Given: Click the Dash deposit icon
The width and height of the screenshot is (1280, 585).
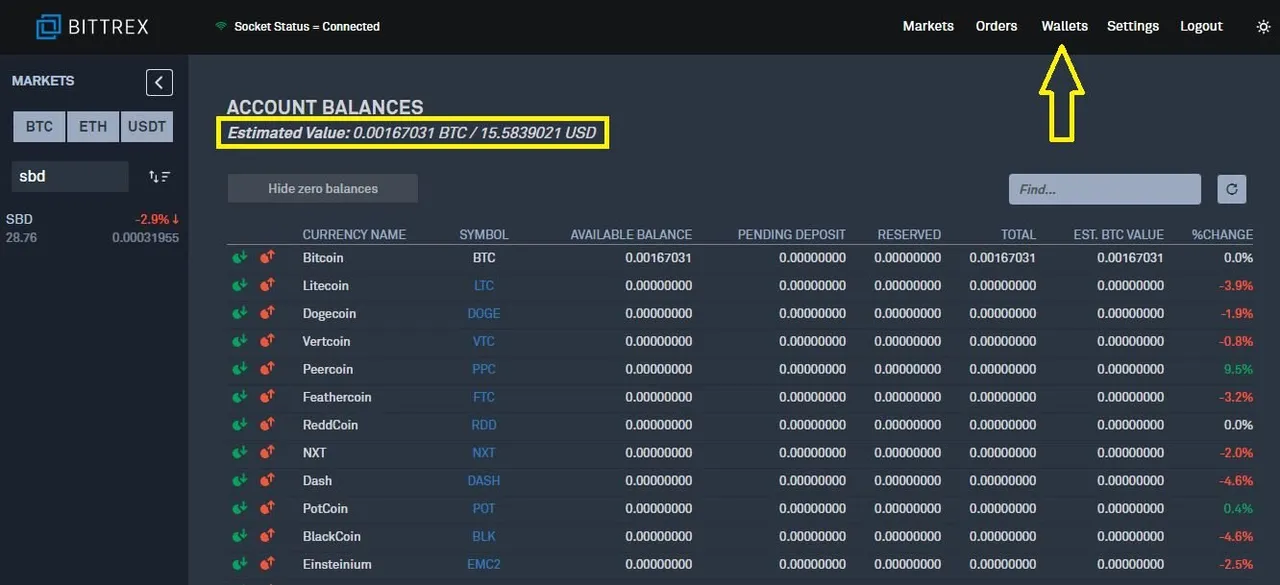Looking at the screenshot, I should 239,481.
